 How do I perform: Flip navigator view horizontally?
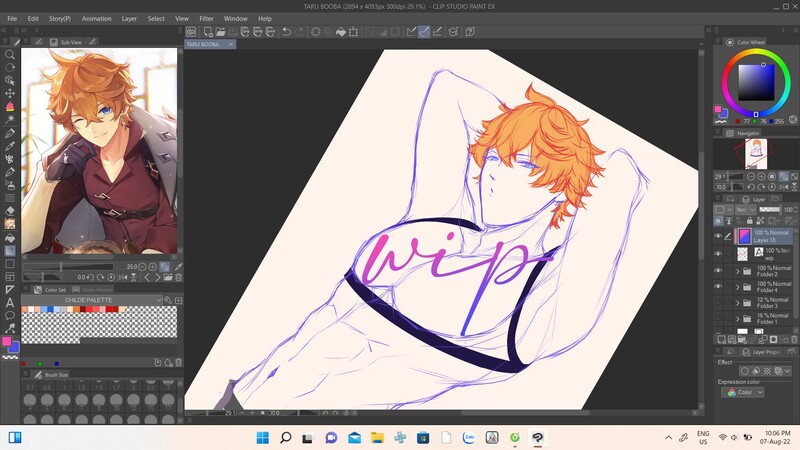click(x=784, y=187)
